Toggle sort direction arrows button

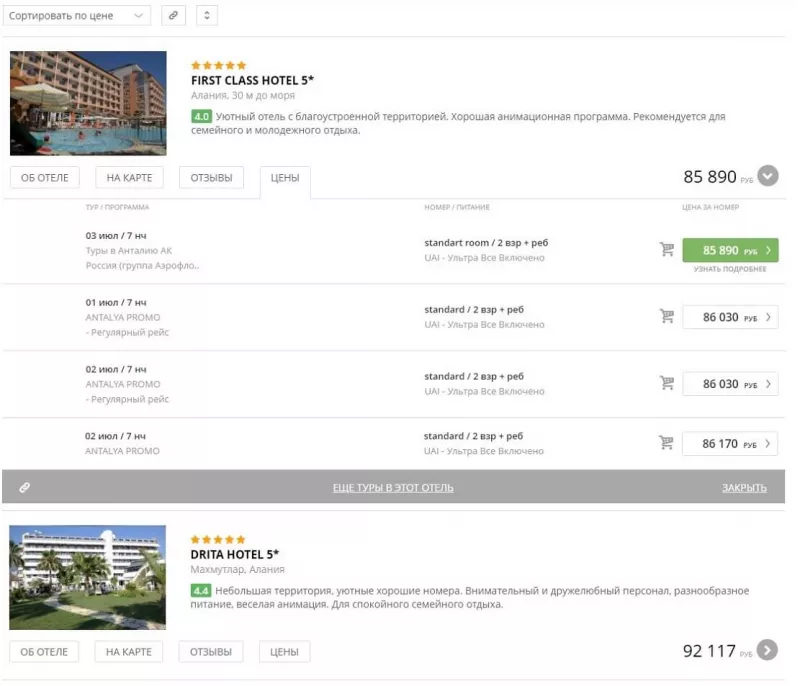pos(207,15)
